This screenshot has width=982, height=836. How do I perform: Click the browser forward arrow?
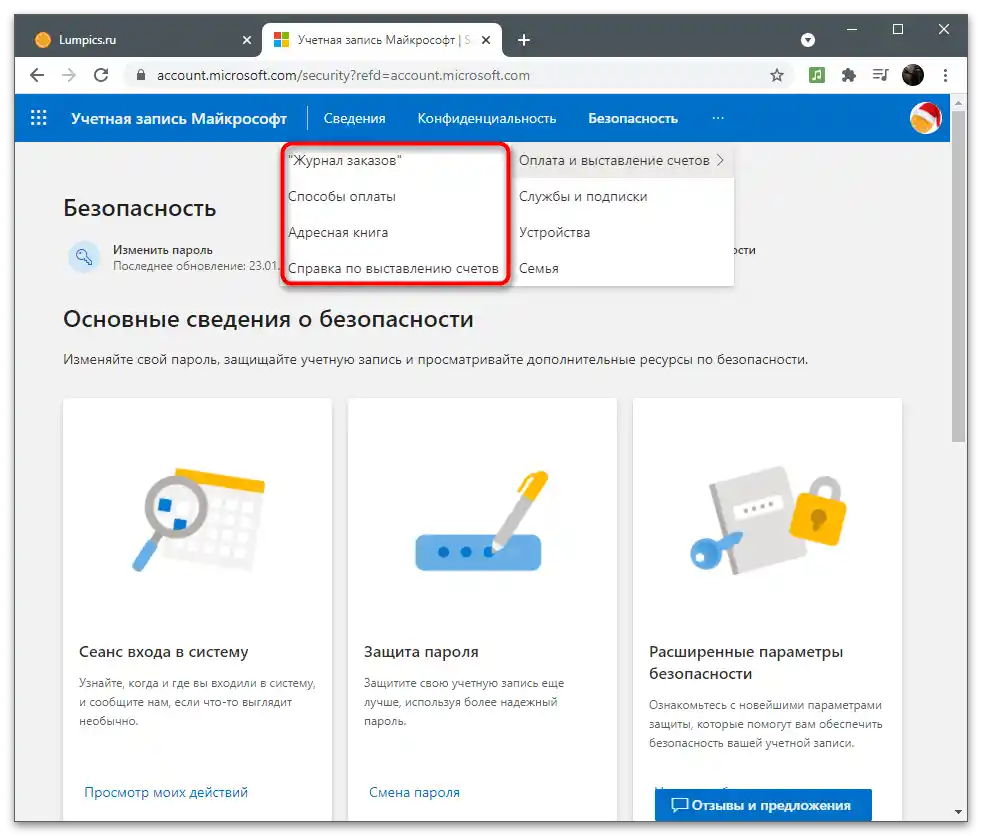click(69, 75)
